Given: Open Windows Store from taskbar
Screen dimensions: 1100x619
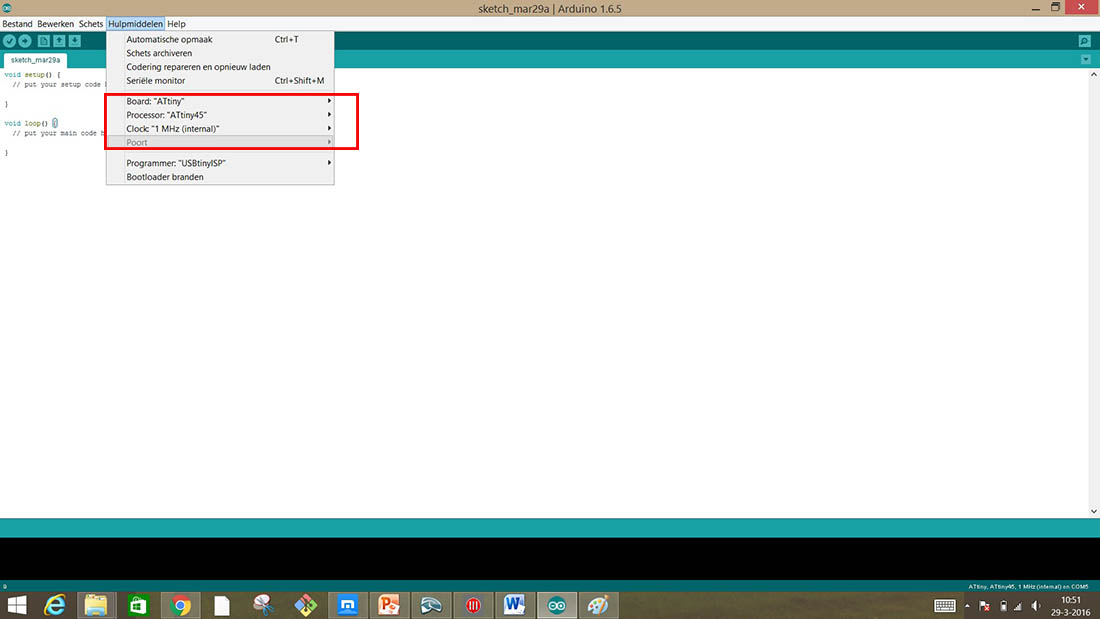Looking at the screenshot, I should (138, 605).
